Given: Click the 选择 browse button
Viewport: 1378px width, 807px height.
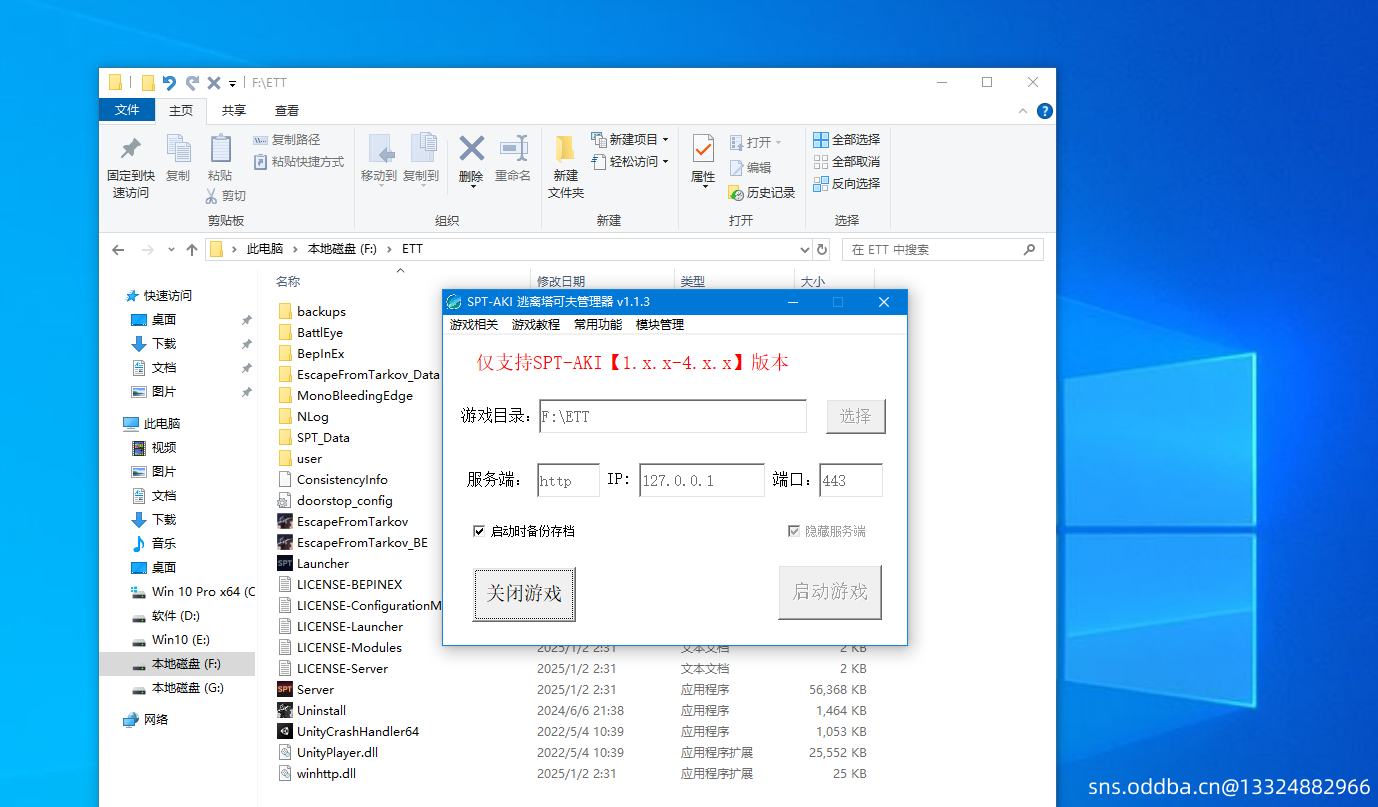Looking at the screenshot, I should 856,416.
